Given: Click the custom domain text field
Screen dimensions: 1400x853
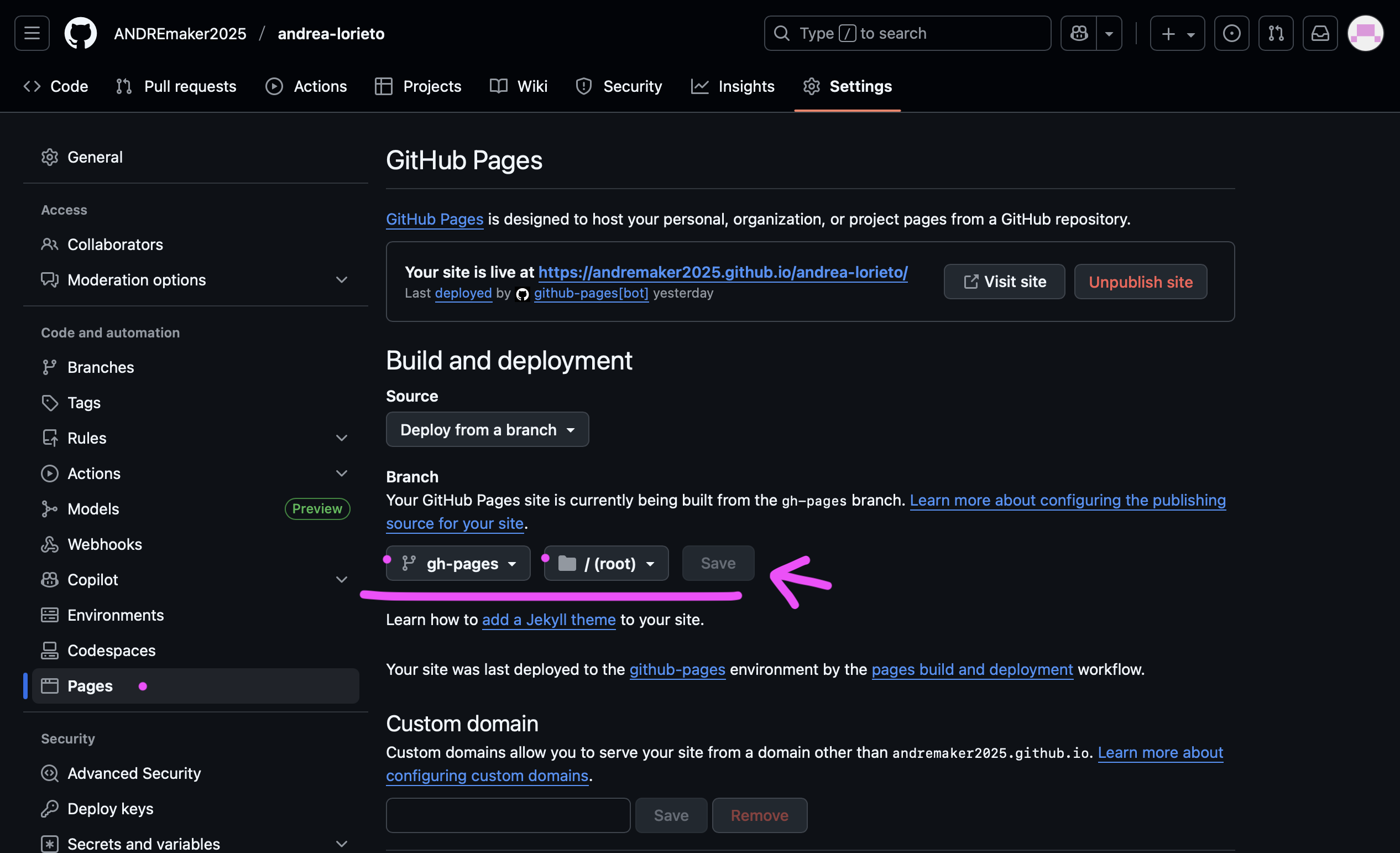Looking at the screenshot, I should (508, 815).
